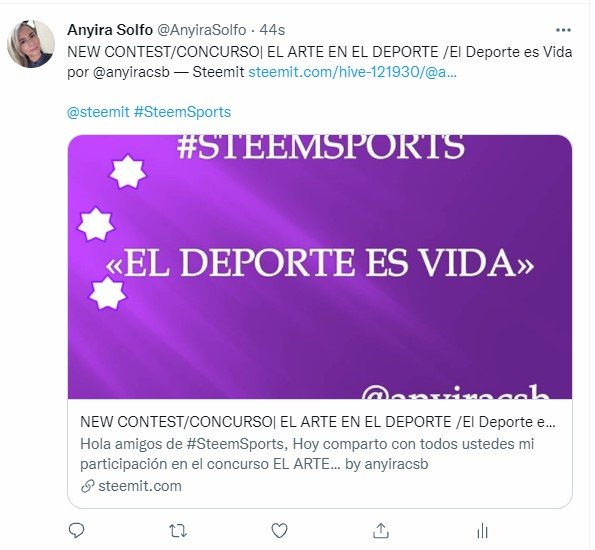Click the steemit.com domain in card footer
The image size is (595, 550).
140,486
